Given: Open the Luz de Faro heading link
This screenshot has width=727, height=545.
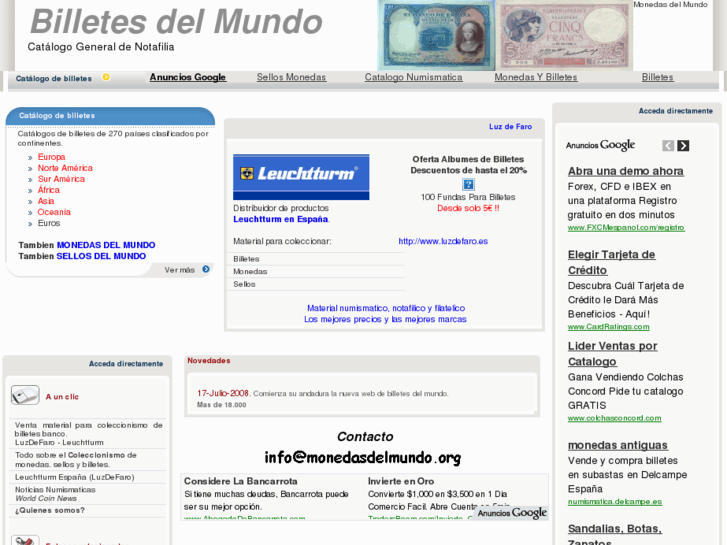Looking at the screenshot, I should 510,127.
